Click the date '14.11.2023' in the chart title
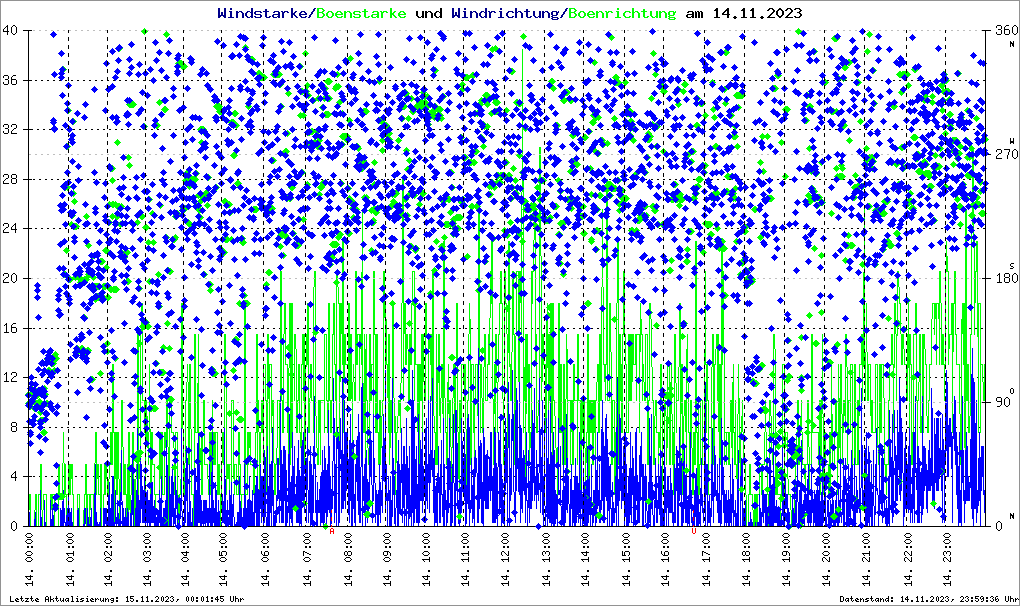Image resolution: width=1020 pixels, height=606 pixels. tap(758, 13)
